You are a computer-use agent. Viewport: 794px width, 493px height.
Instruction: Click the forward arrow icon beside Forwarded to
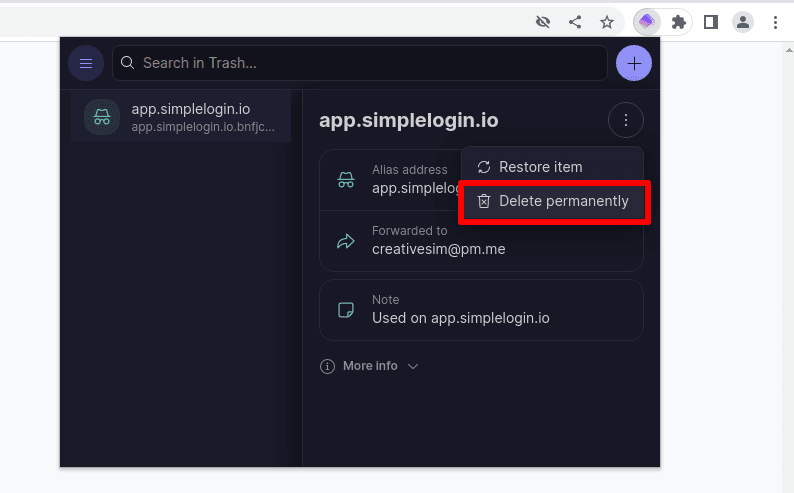(x=346, y=241)
